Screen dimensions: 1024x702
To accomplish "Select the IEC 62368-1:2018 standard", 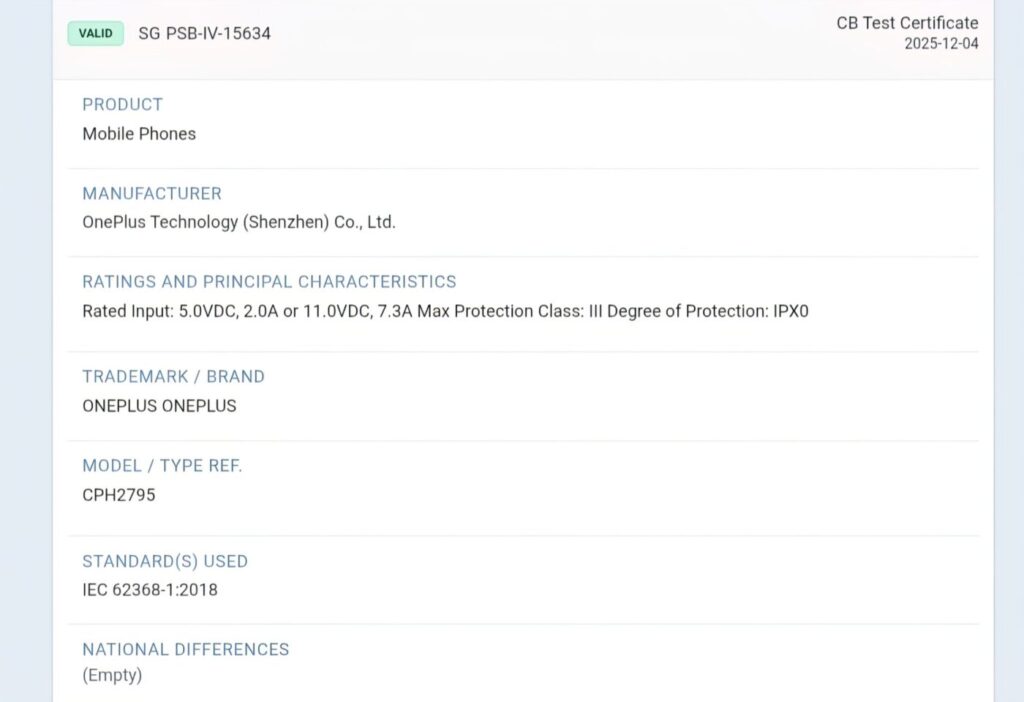I will click(150, 590).
